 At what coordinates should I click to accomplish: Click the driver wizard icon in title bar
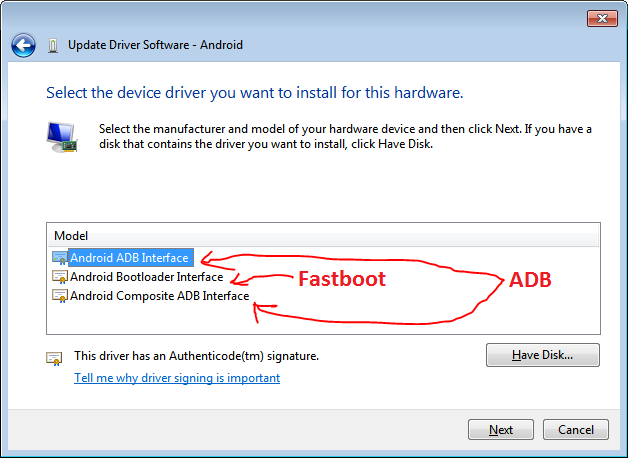click(52, 45)
